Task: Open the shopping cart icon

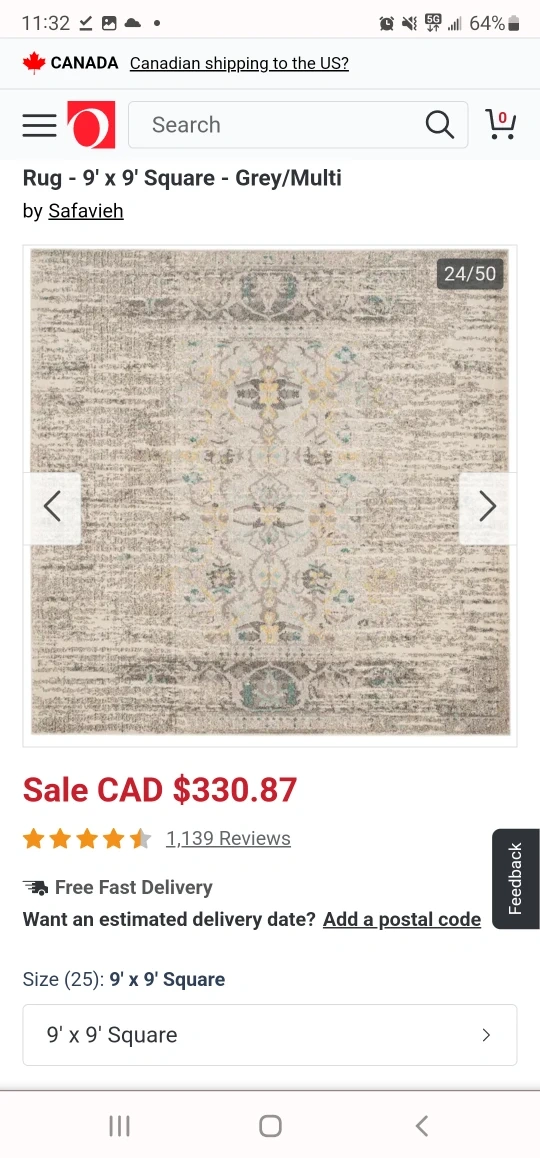Action: (500, 124)
